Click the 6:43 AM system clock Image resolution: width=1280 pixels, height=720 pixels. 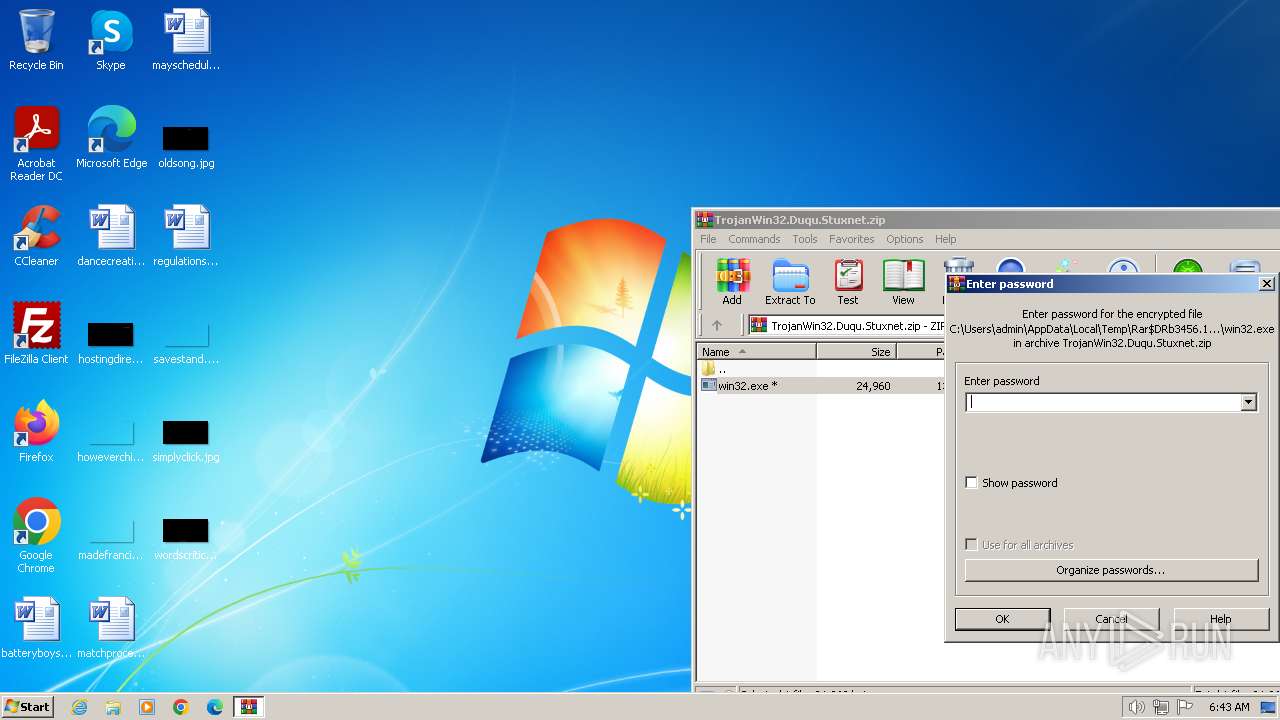pos(1229,707)
